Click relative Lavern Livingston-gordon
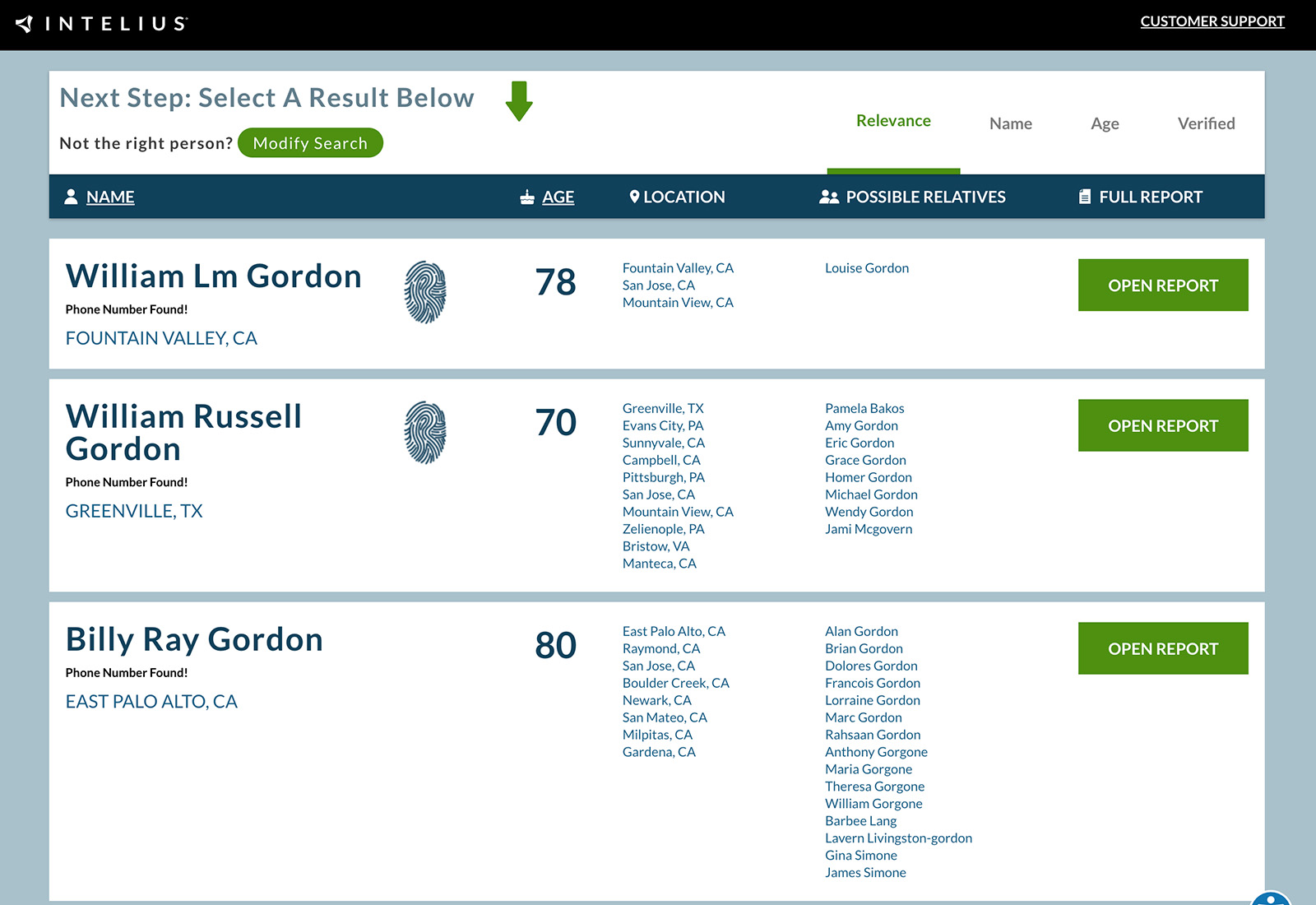 click(x=898, y=838)
